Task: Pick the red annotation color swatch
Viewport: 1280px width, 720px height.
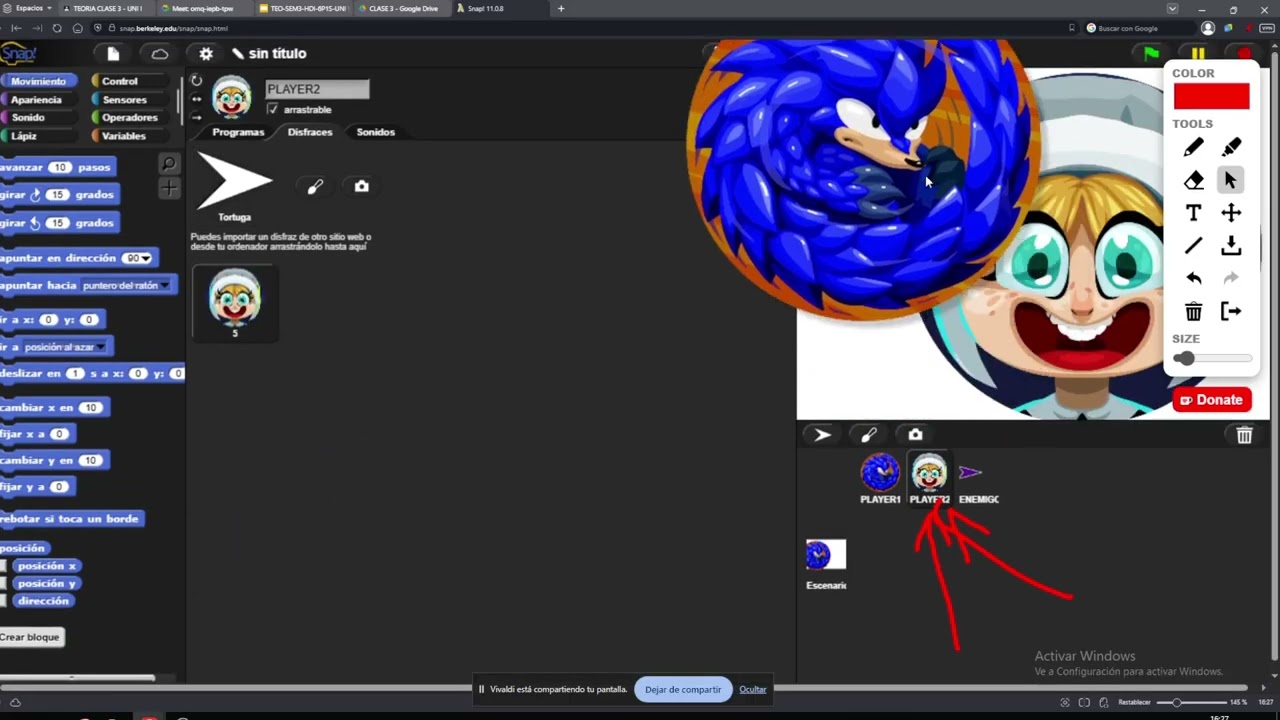Action: point(1211,97)
